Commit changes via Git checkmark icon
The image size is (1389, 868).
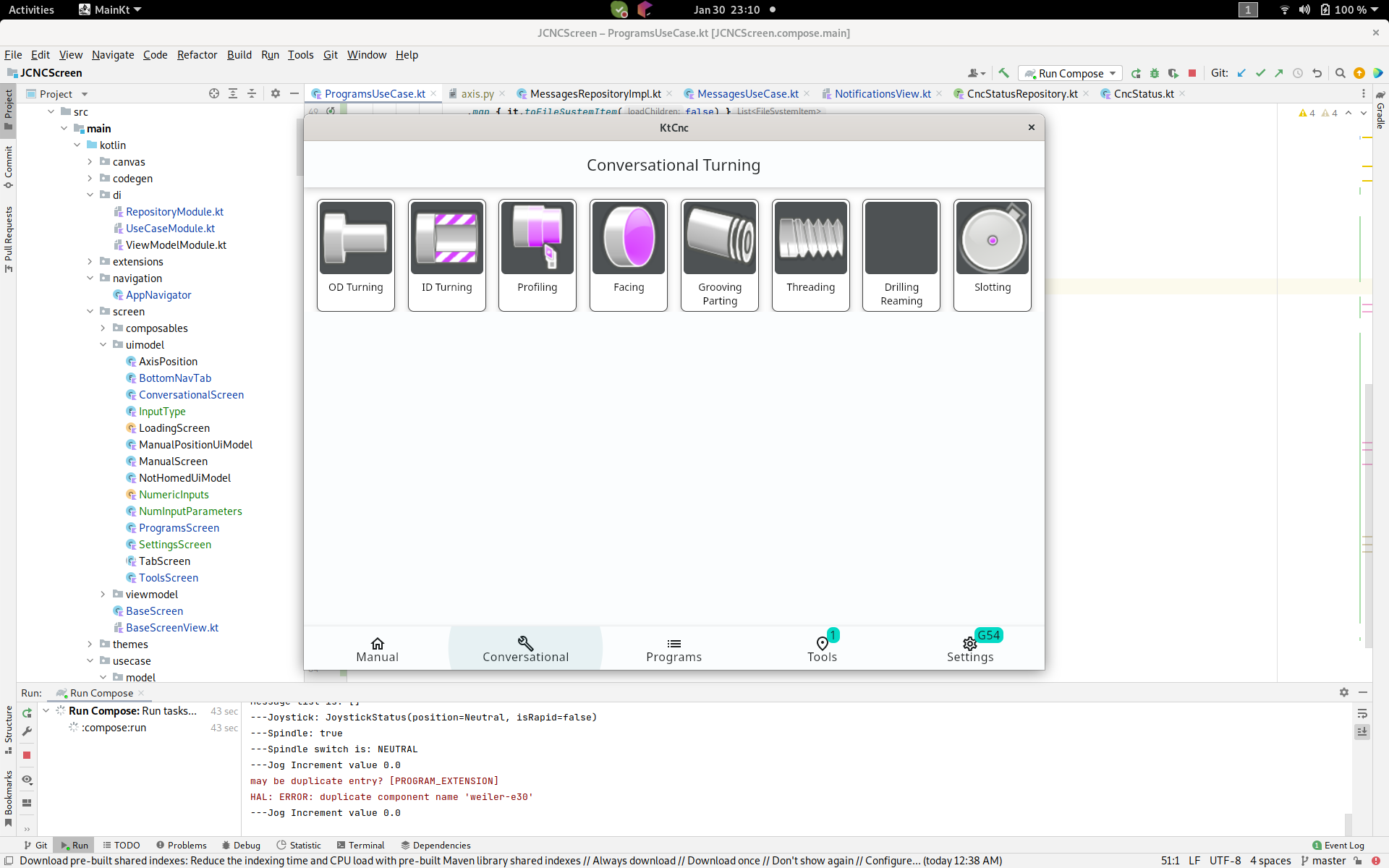coord(1260,73)
